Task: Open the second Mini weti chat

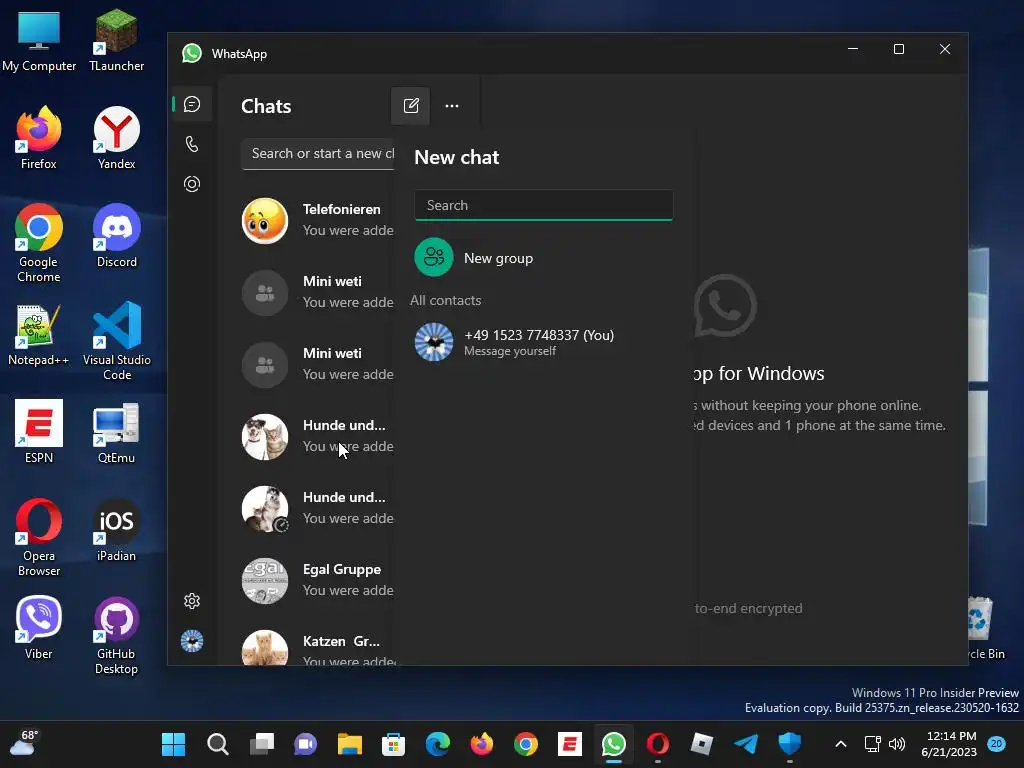Action: (315, 364)
